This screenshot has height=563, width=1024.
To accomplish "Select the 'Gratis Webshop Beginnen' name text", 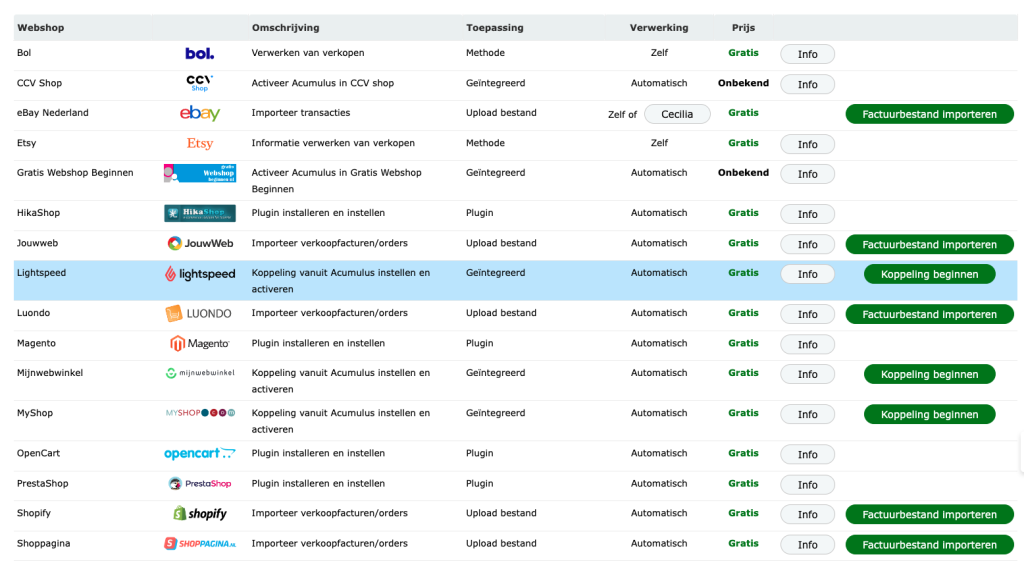I will (x=75, y=172).
